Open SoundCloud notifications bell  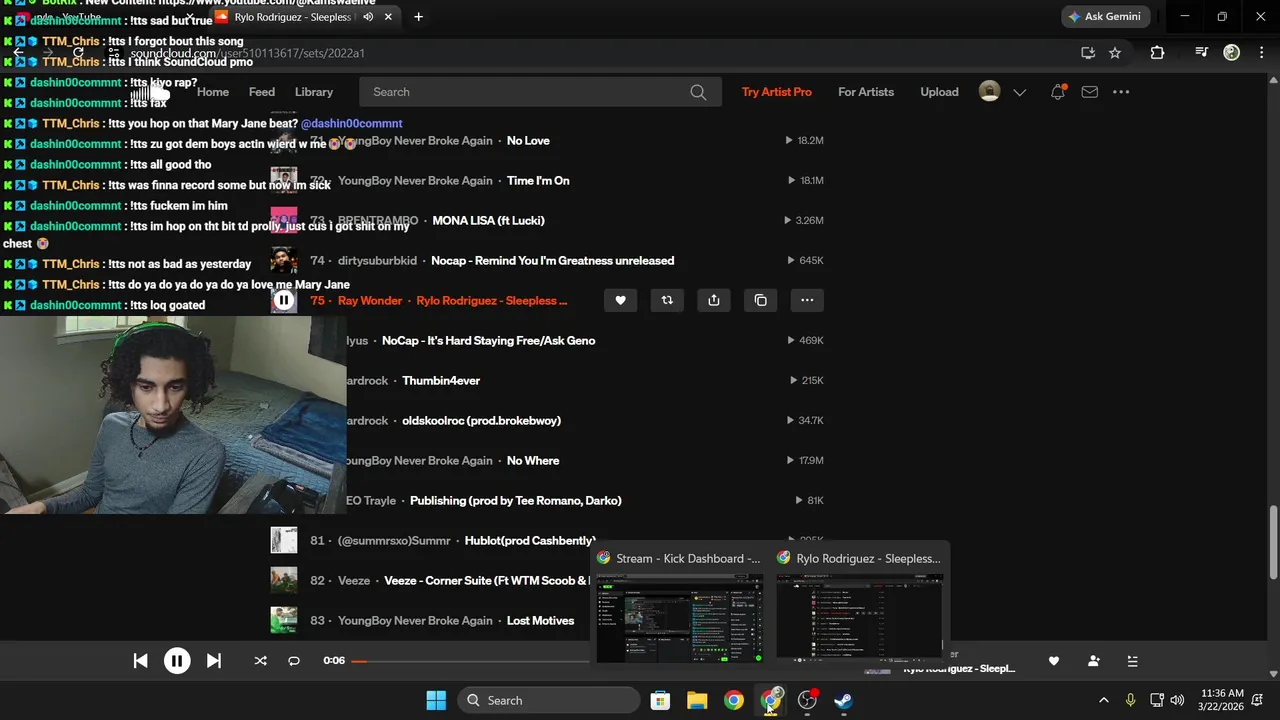(x=1058, y=92)
